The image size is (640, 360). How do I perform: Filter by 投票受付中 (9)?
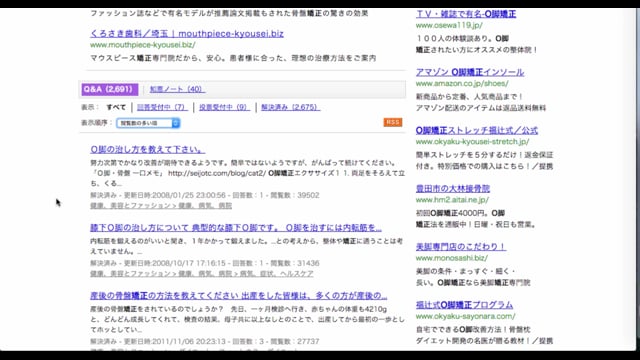224,107
